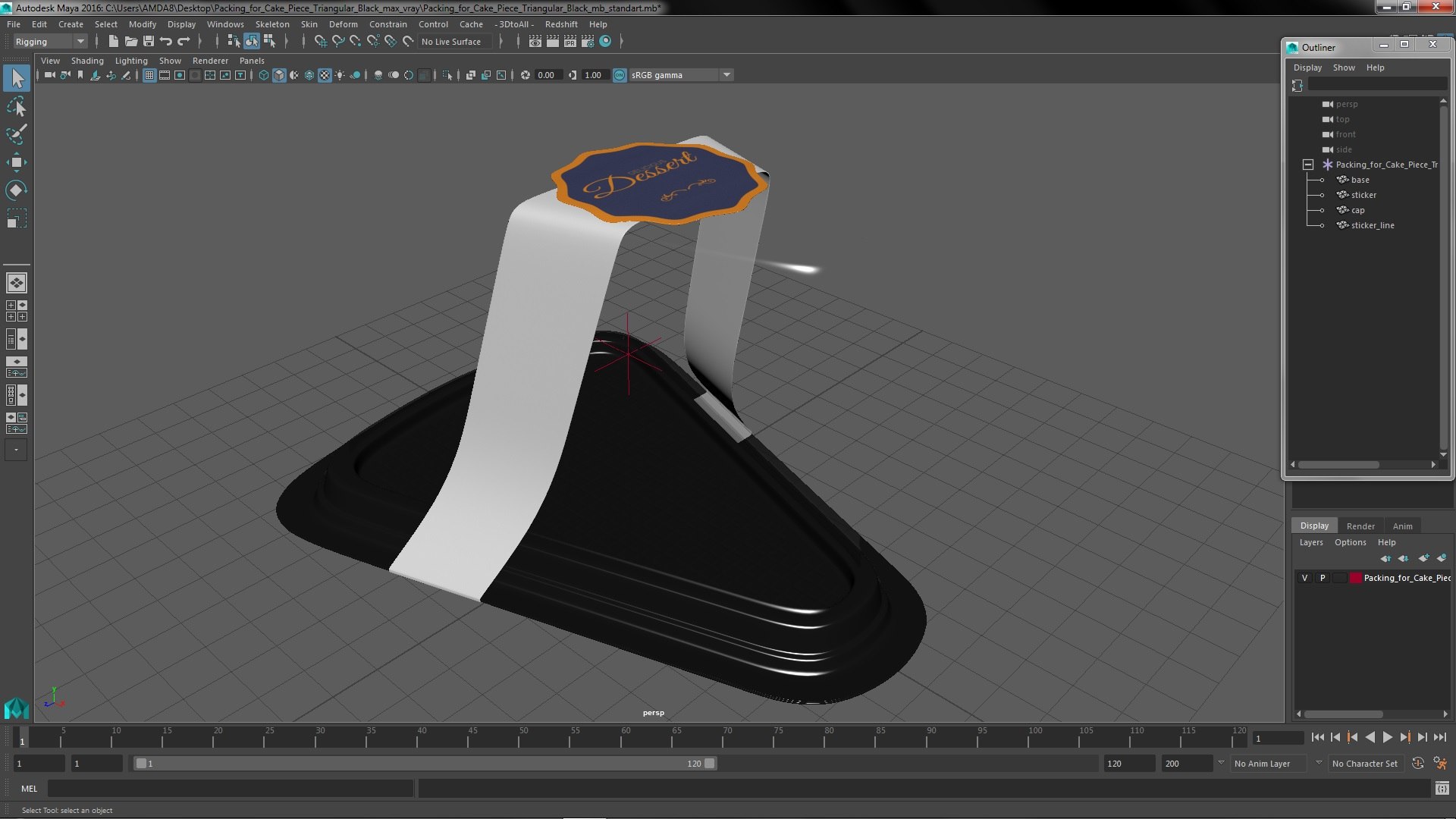The image size is (1456, 819).
Task: Toggle auto keyframe button
Action: coord(1417,764)
